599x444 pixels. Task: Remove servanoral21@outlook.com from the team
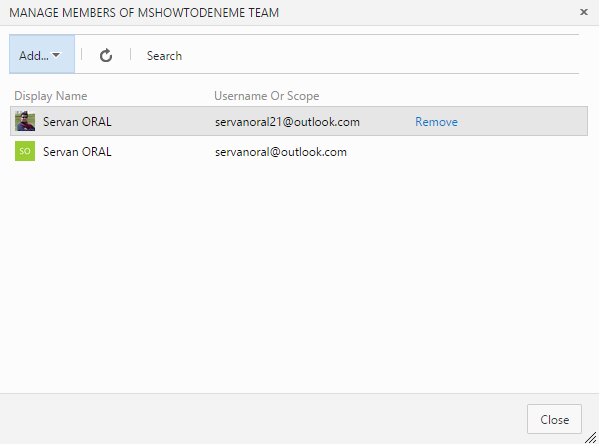pyautogui.click(x=436, y=122)
